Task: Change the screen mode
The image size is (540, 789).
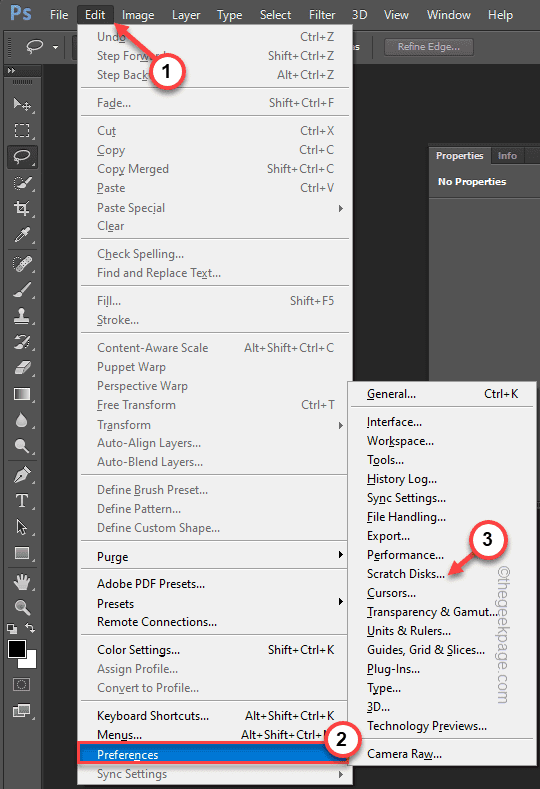Action: click(x=22, y=711)
